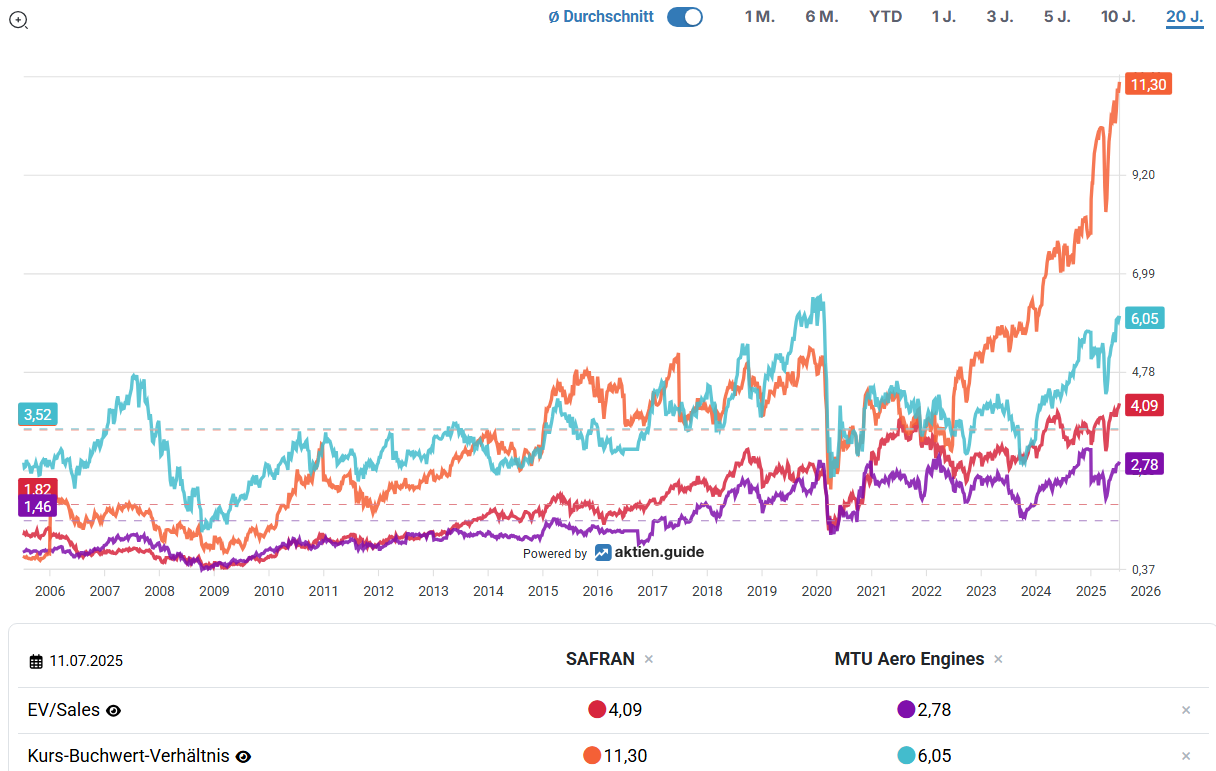Click the teal 3,52 average label
The height and width of the screenshot is (771, 1216).
[38, 415]
